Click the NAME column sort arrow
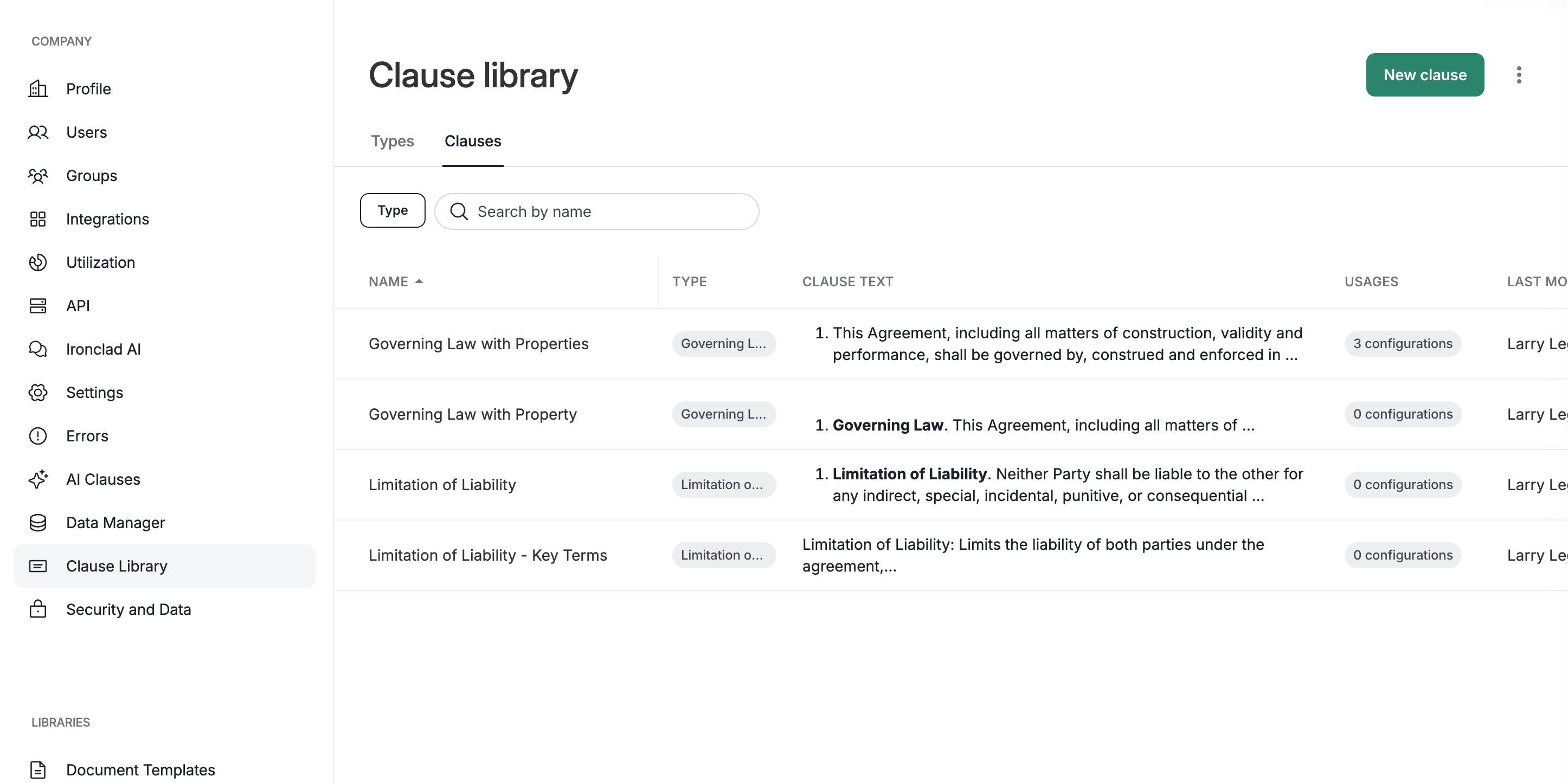 (x=419, y=281)
